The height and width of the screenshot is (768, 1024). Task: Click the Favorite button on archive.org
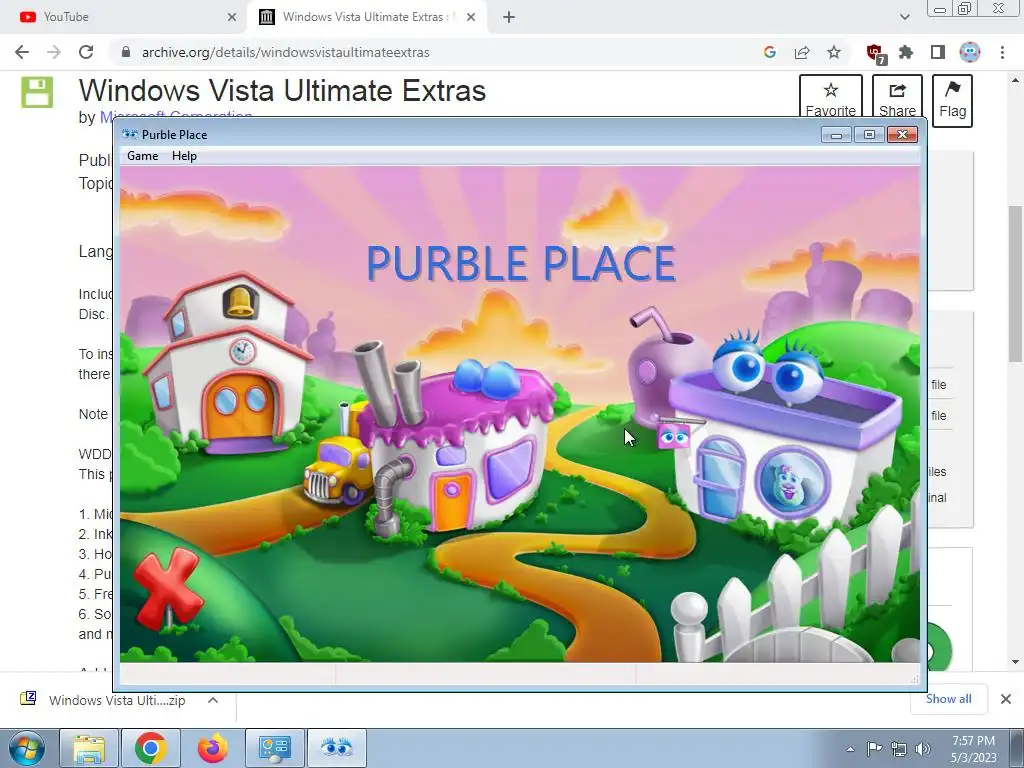tap(831, 100)
